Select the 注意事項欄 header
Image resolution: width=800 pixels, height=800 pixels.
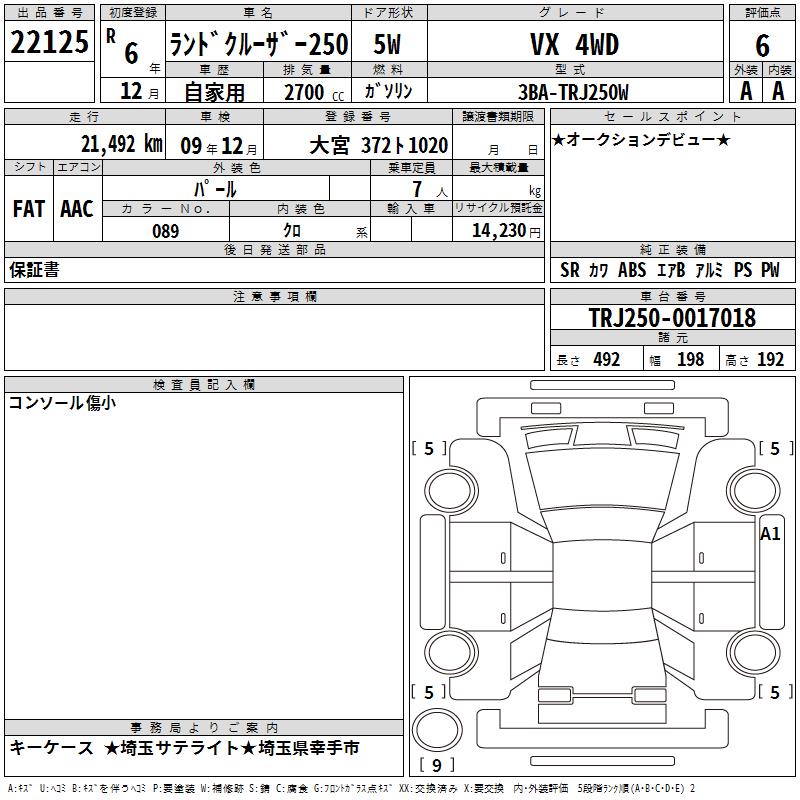(x=274, y=296)
